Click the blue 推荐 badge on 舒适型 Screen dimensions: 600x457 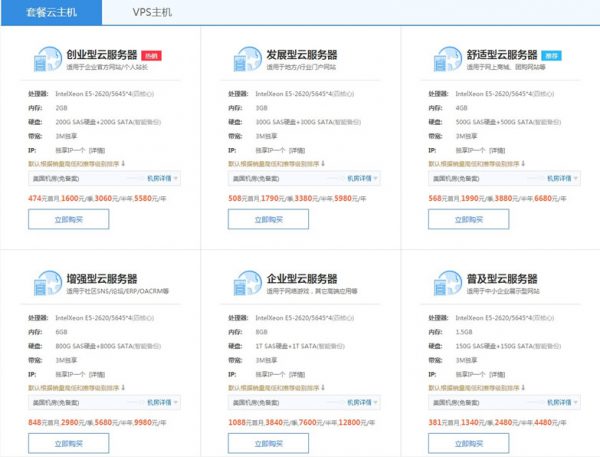(x=554, y=56)
